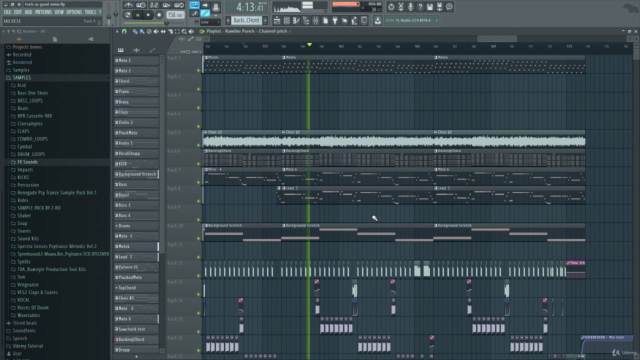Select the Select tool in playlist toolbar

pos(177,31)
